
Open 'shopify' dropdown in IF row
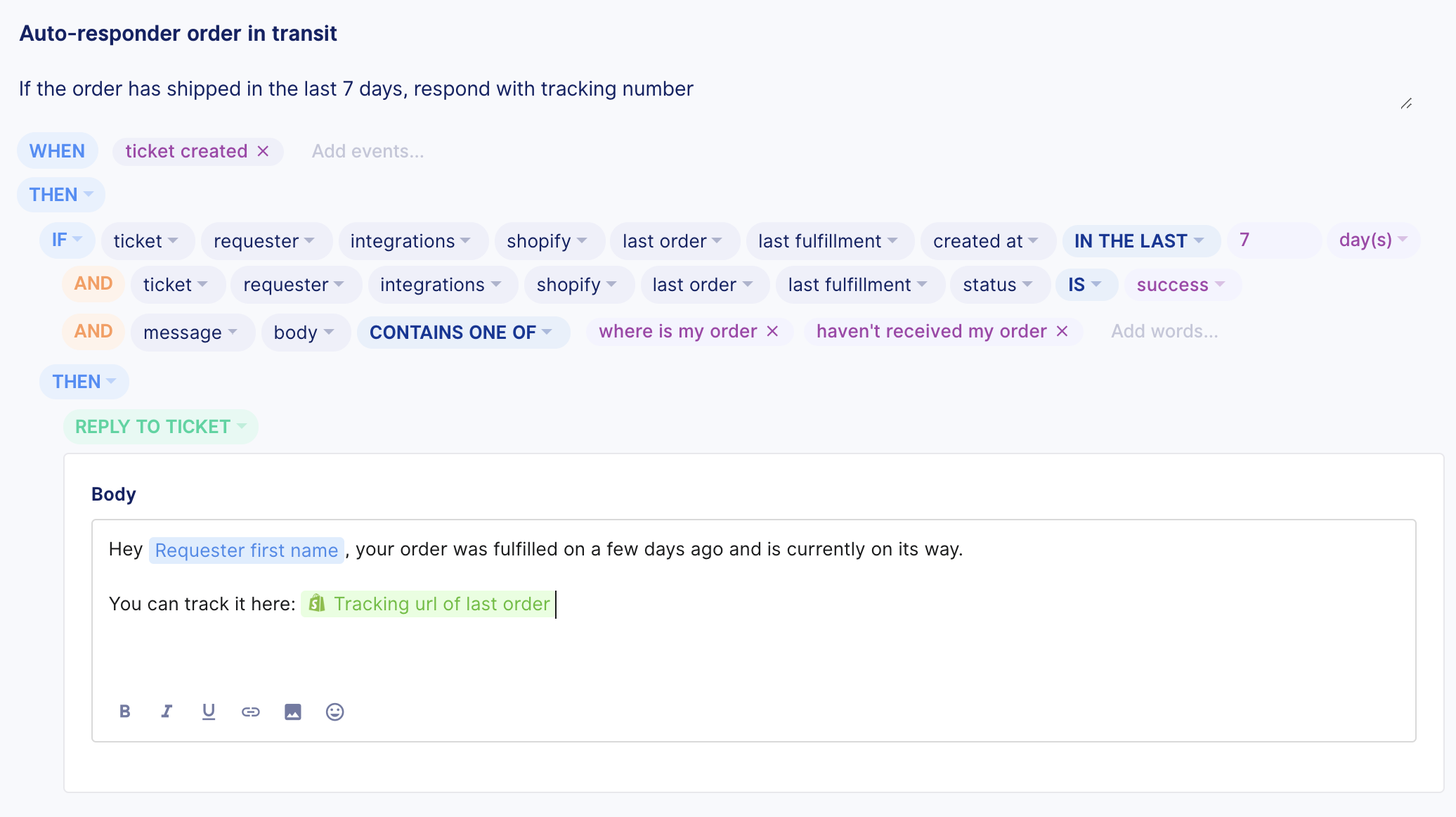click(x=549, y=240)
